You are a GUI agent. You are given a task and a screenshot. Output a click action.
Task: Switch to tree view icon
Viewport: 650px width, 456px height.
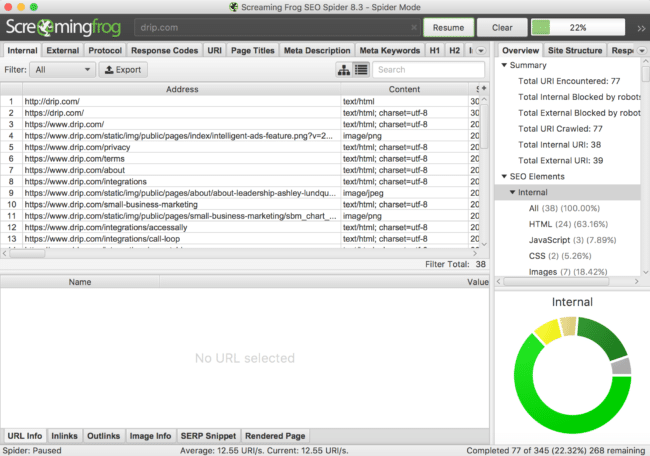coord(344,70)
